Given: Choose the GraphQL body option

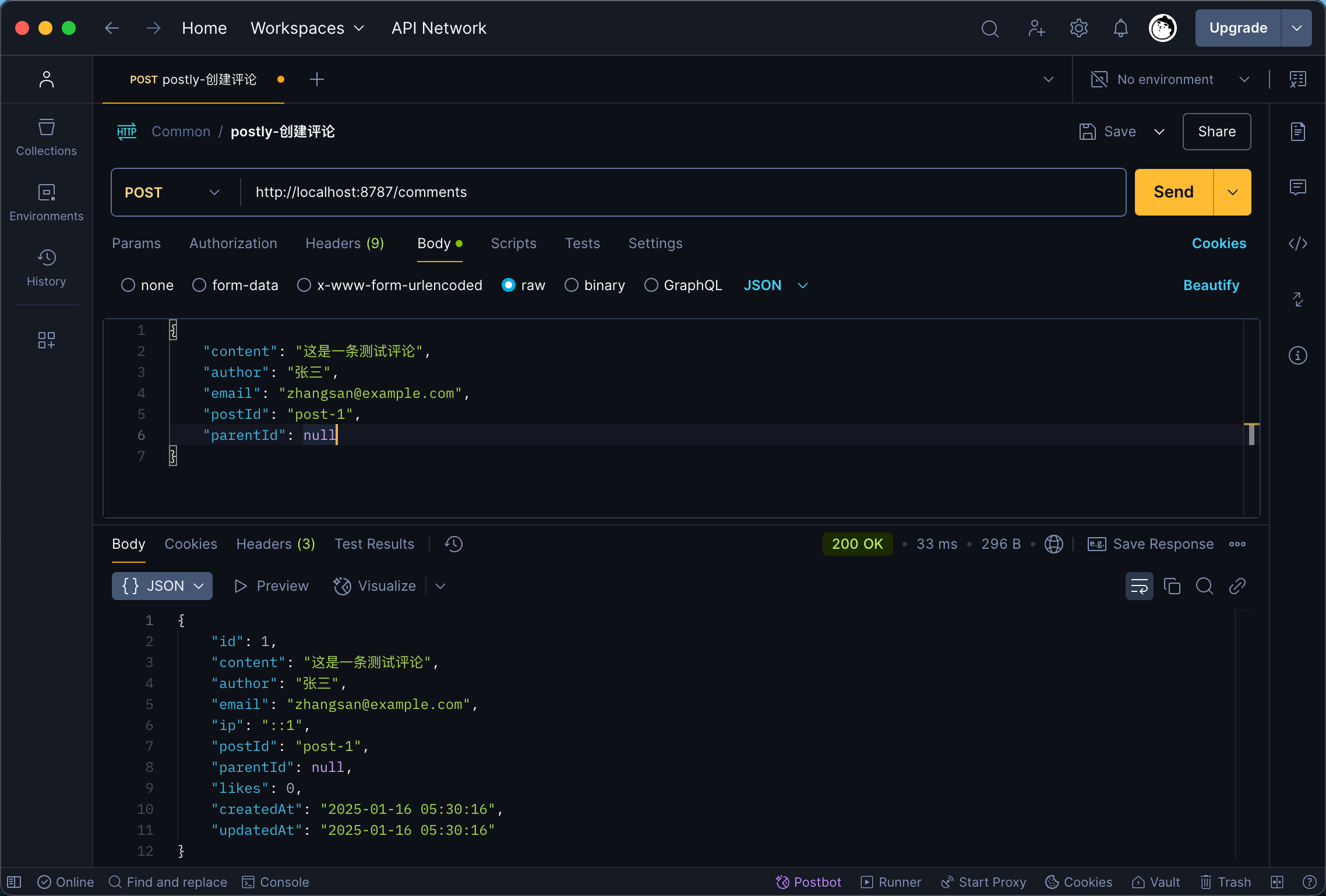Looking at the screenshot, I should (683, 285).
